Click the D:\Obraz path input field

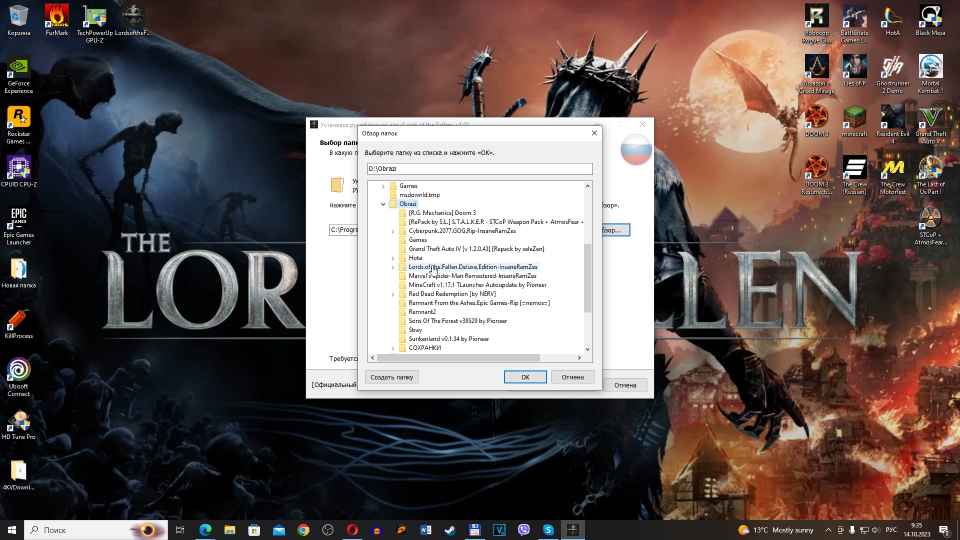tap(479, 168)
